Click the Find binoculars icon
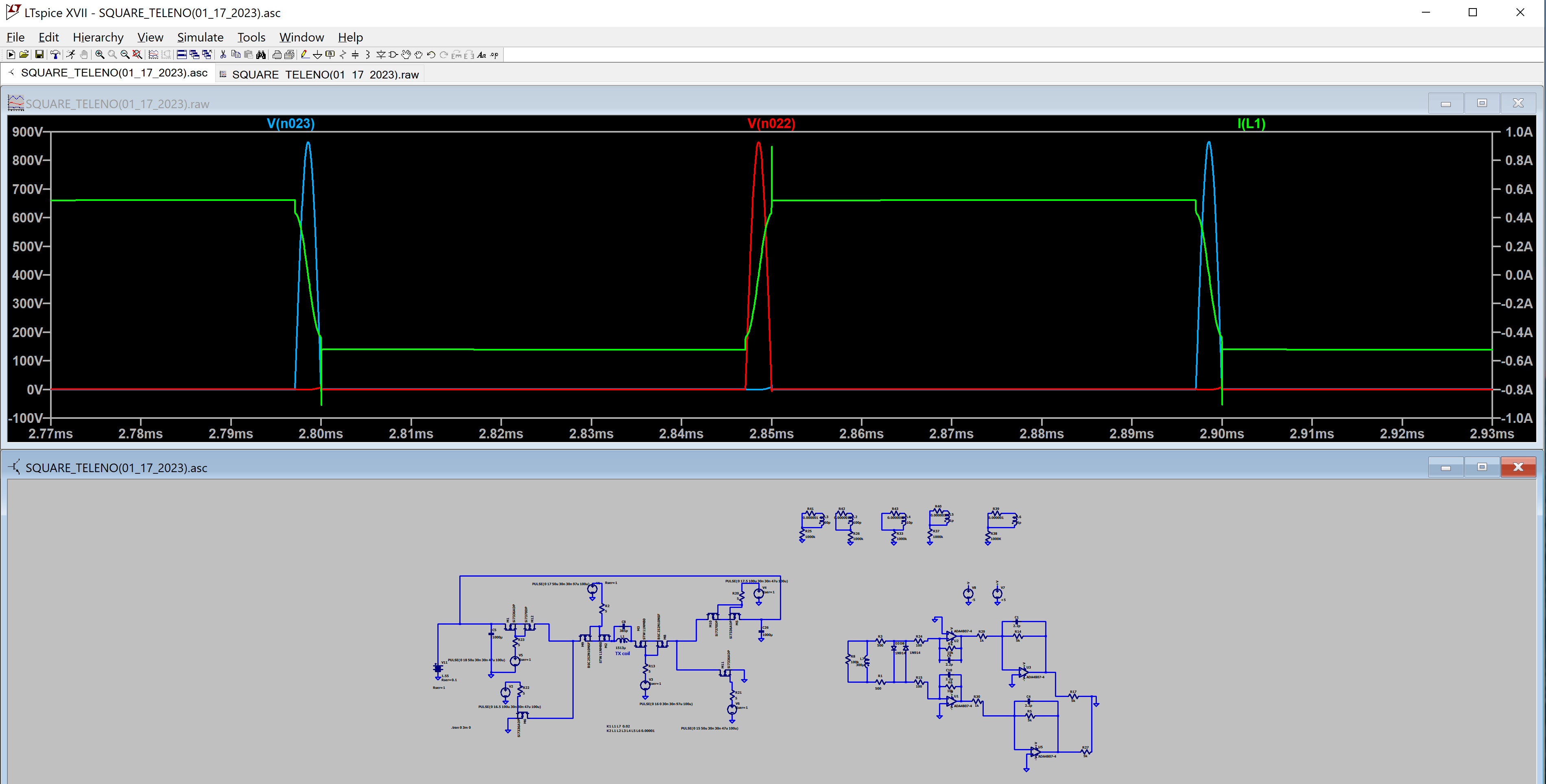 tap(260, 54)
